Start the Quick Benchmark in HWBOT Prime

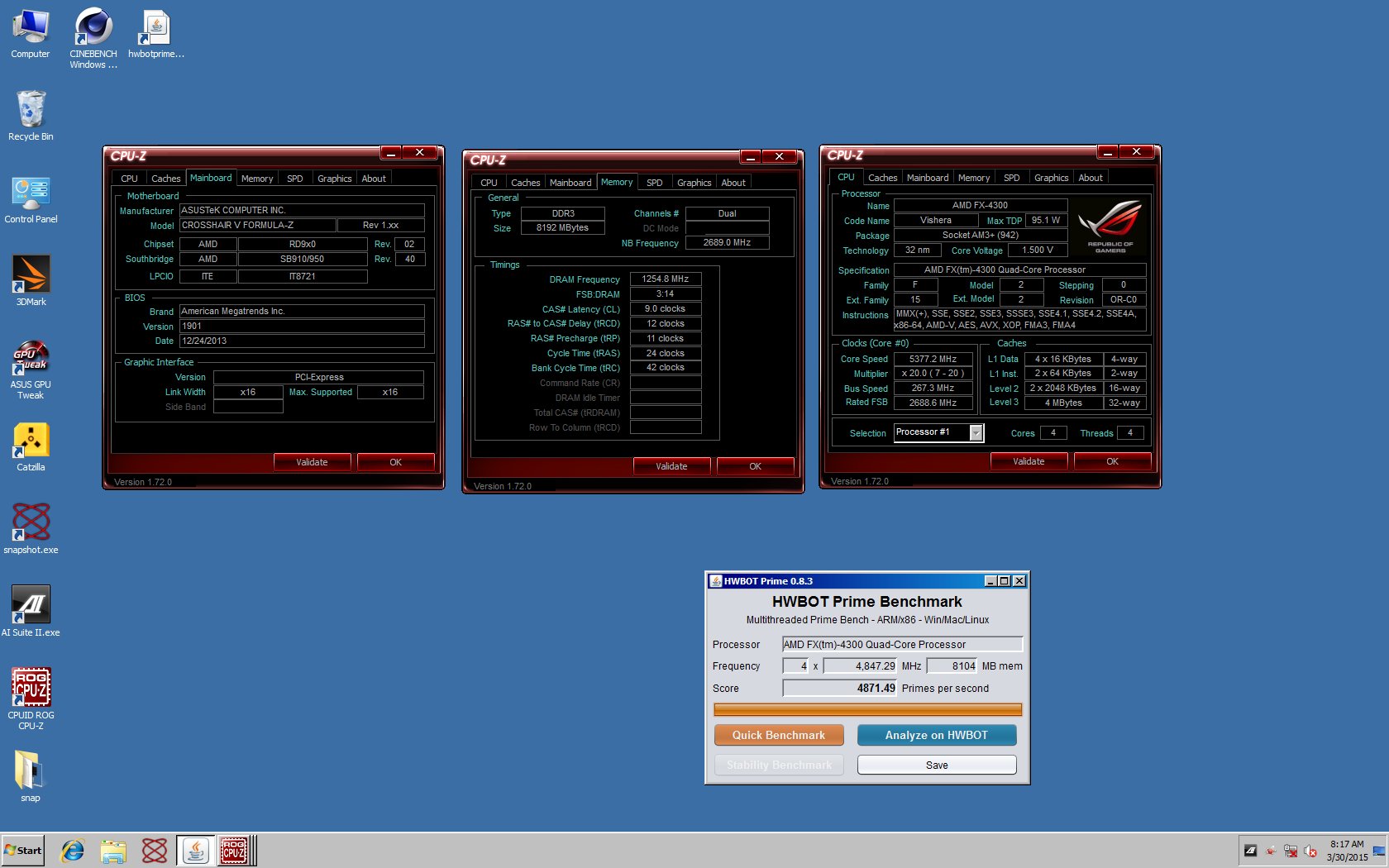coord(779,735)
